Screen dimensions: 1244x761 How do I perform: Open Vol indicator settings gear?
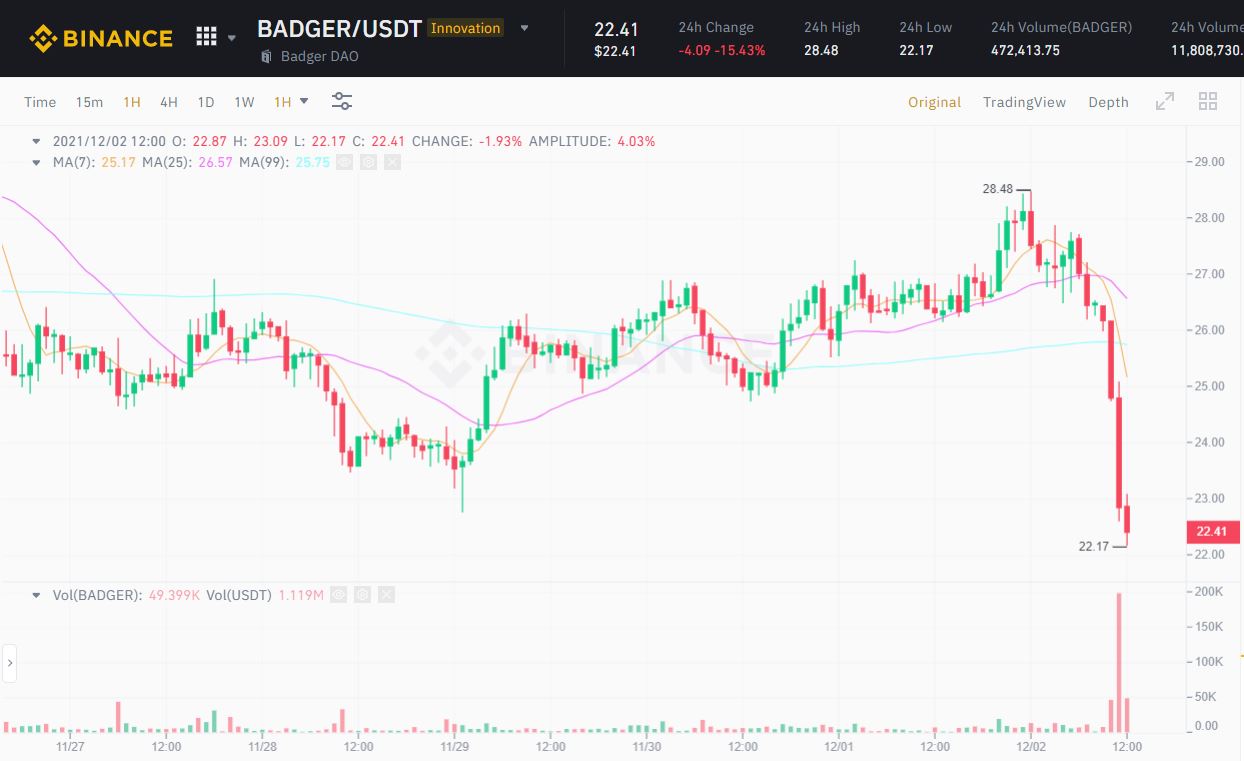click(363, 595)
